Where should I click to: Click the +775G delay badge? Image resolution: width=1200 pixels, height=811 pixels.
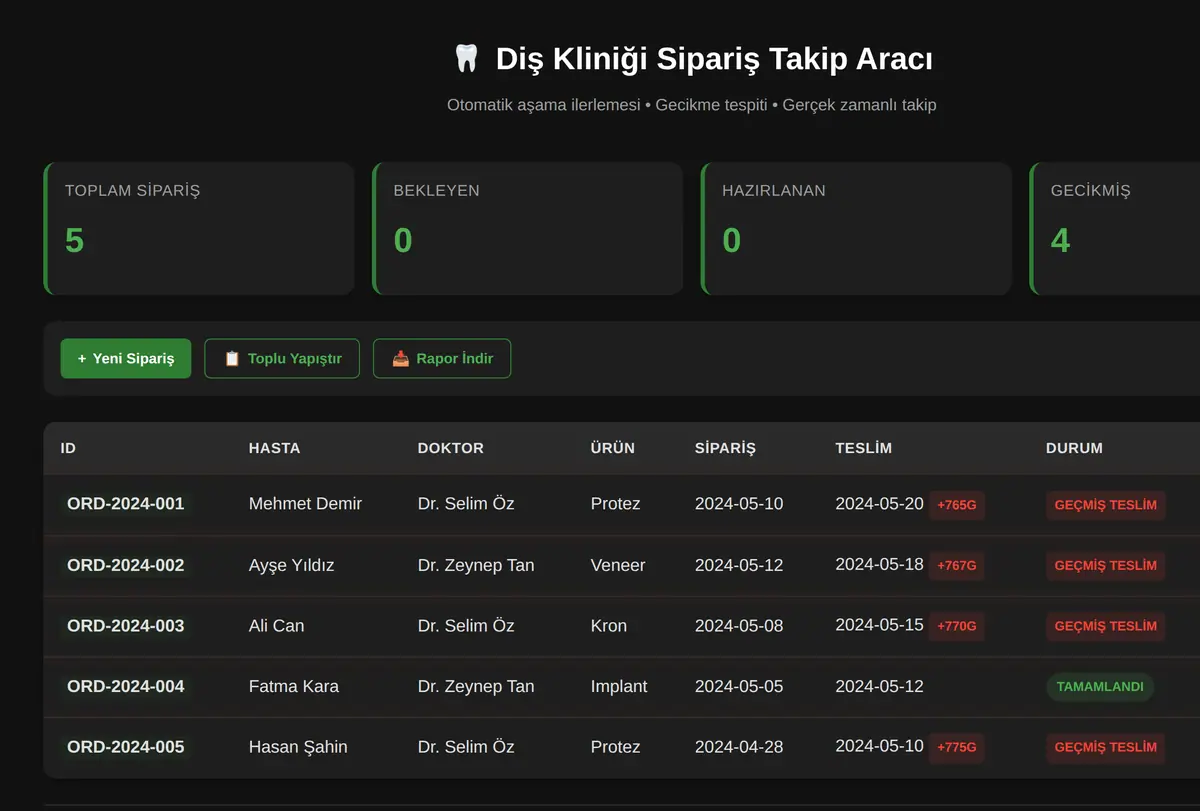(957, 747)
